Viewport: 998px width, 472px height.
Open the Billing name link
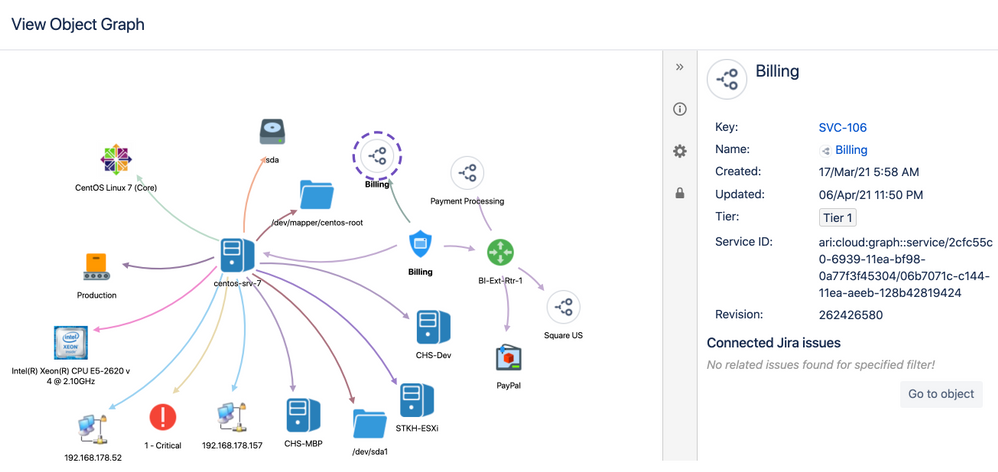(x=851, y=151)
